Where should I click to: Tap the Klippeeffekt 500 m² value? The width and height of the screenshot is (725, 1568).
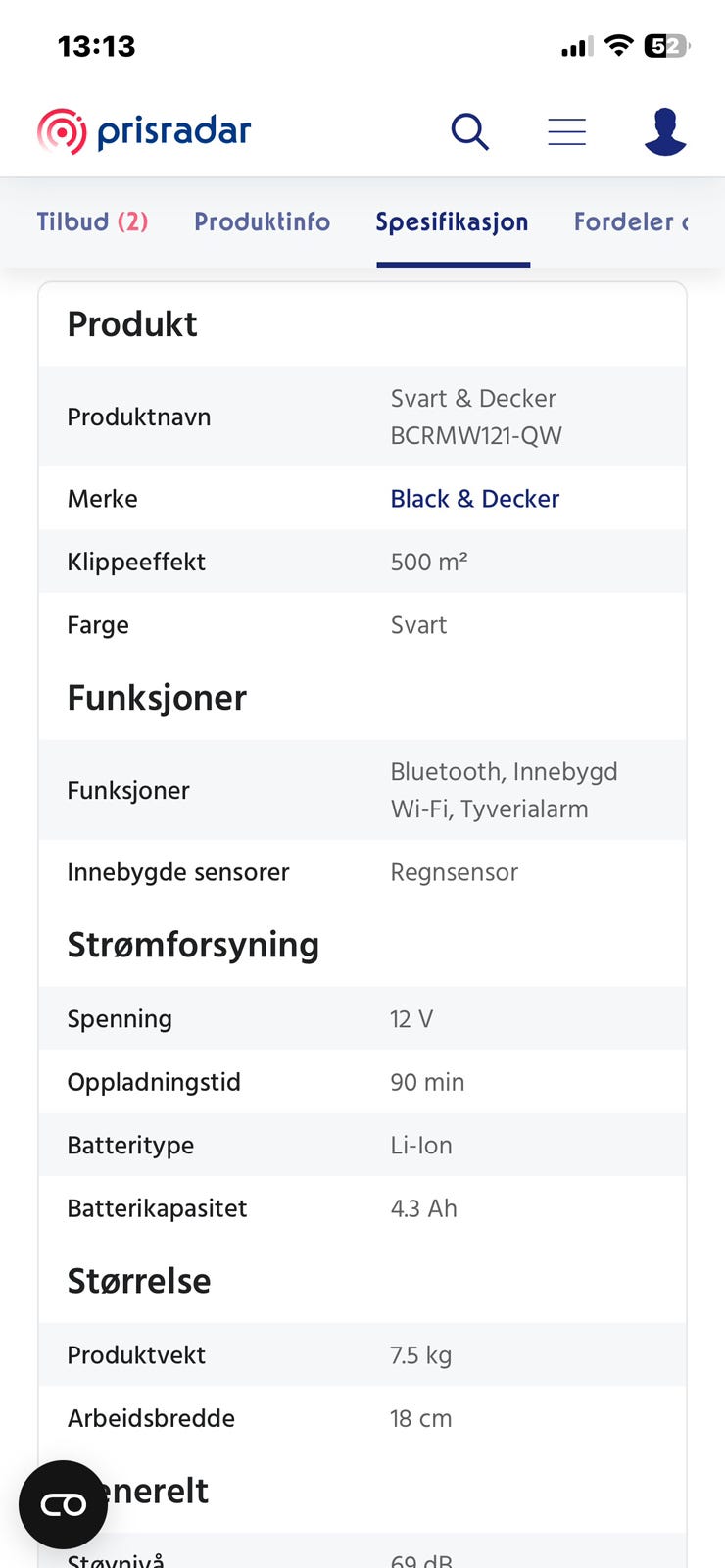pos(429,562)
